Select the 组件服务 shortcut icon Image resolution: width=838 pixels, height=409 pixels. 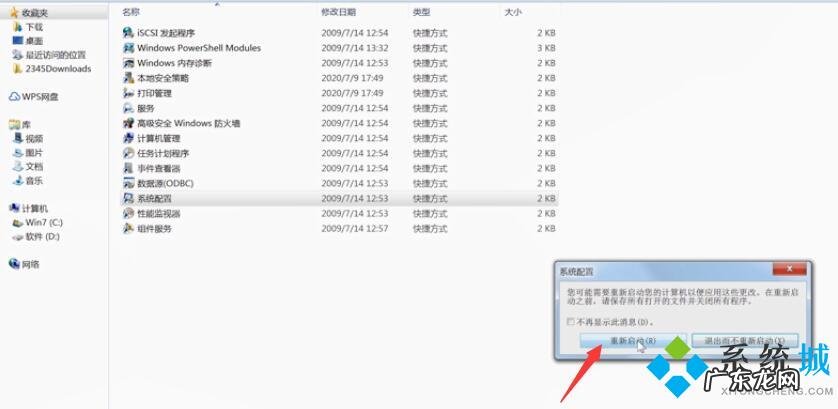(x=128, y=228)
